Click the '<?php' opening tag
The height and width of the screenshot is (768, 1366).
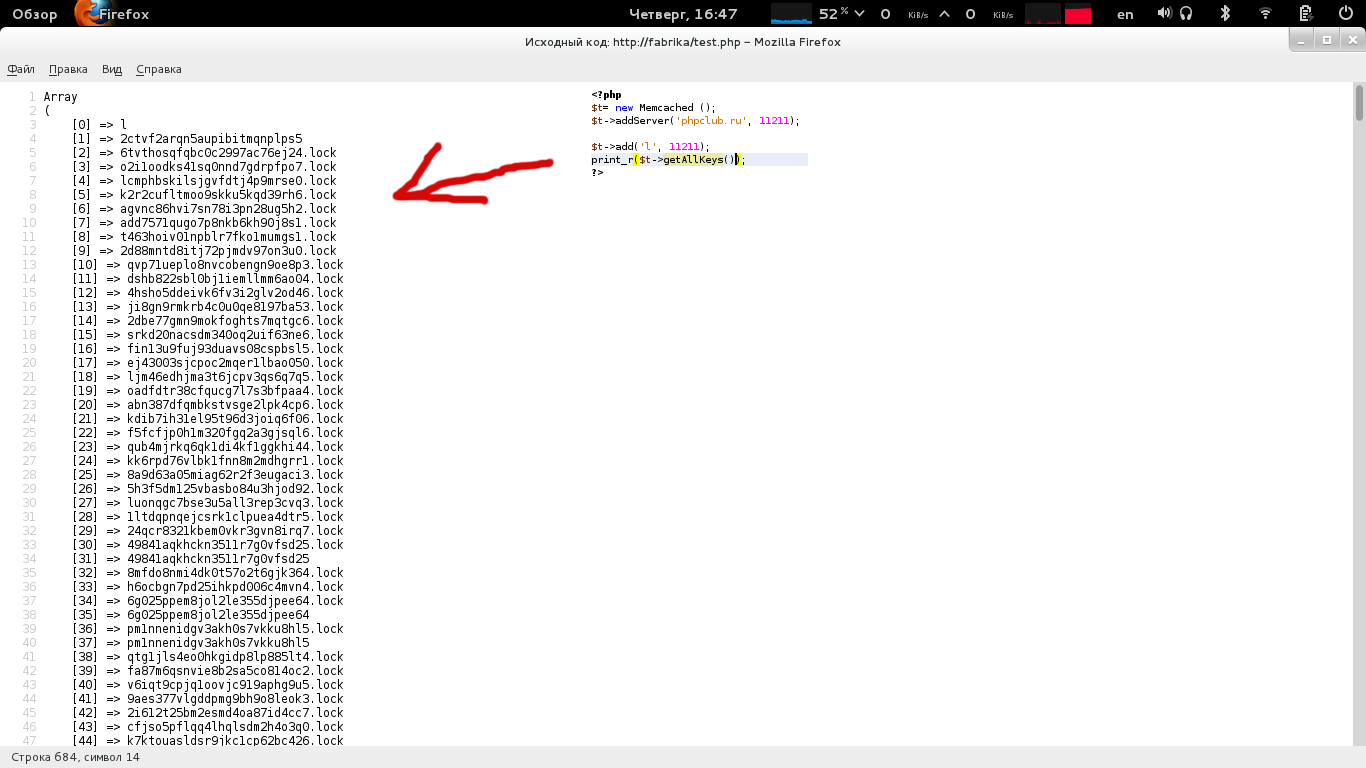point(606,95)
